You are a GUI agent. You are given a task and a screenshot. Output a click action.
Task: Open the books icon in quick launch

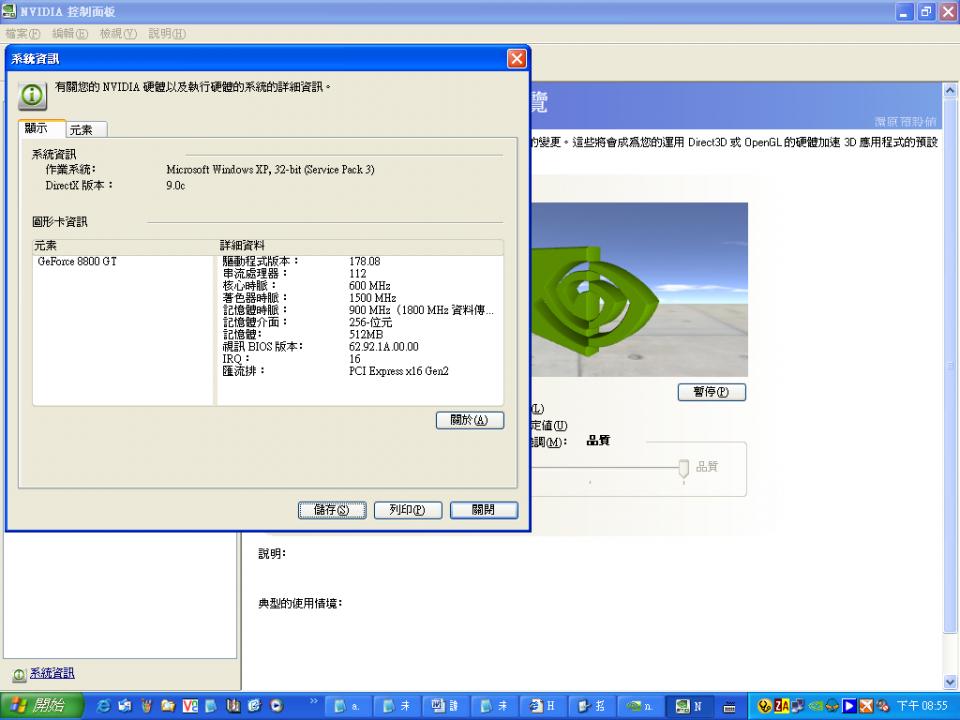[233, 706]
